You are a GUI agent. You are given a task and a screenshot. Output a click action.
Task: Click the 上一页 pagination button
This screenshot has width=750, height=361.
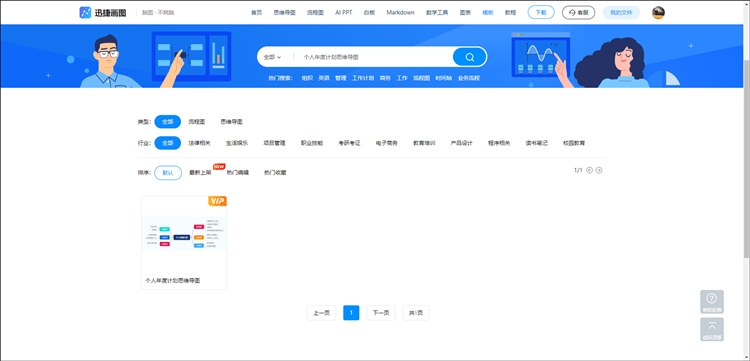[x=321, y=313]
